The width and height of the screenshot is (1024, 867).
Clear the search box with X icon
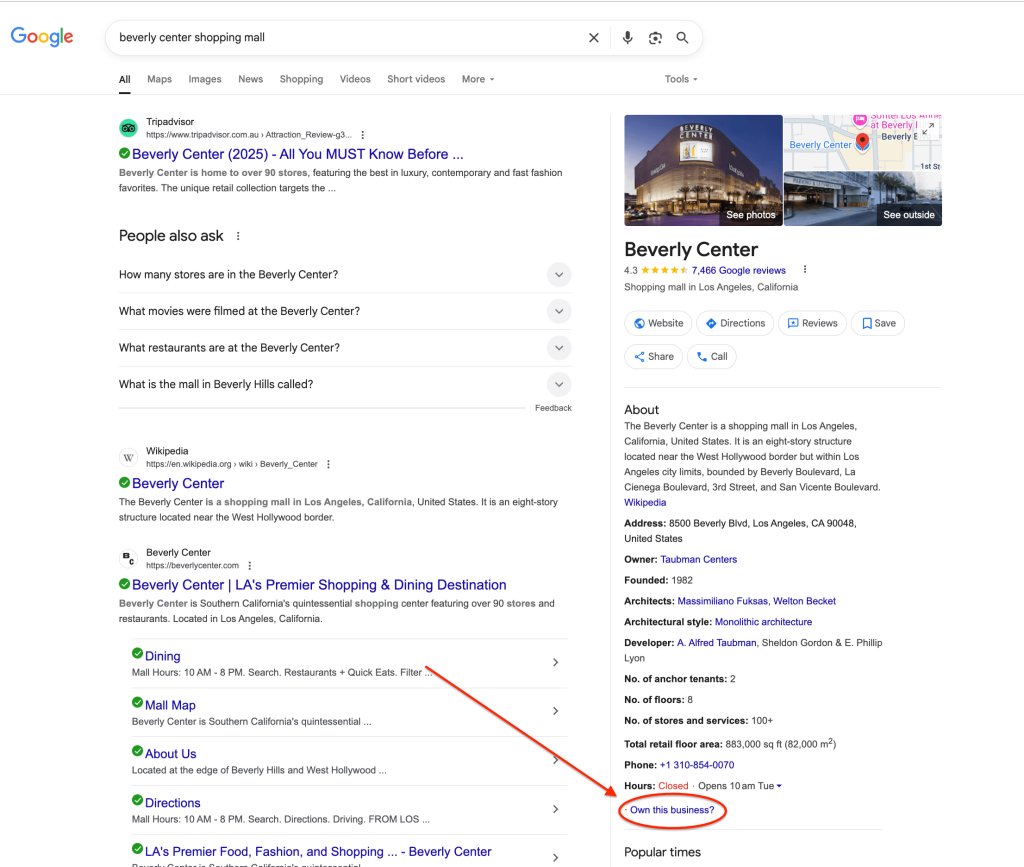tap(594, 38)
